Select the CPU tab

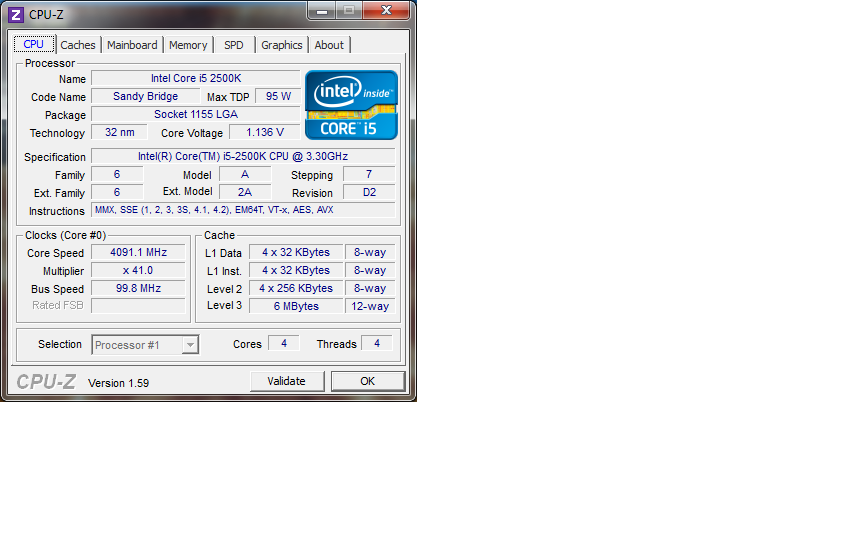pos(34,44)
